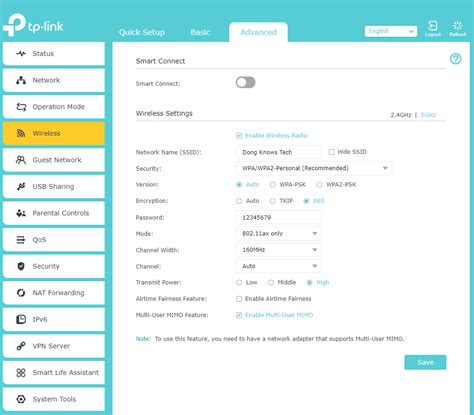This screenshot has width=474, height=415.
Task: Open the Channel Auto dropdown
Action: [x=279, y=266]
